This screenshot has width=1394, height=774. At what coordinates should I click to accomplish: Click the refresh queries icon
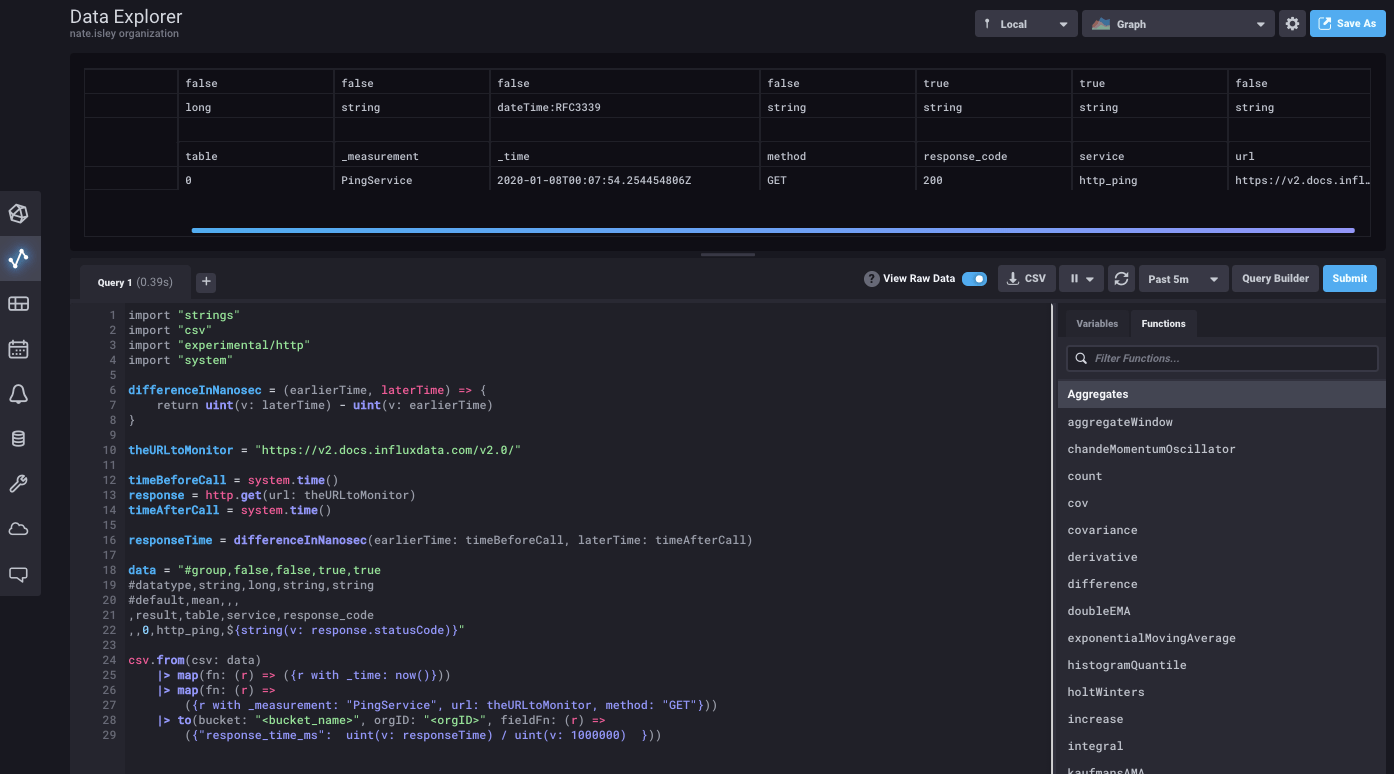(x=1121, y=278)
